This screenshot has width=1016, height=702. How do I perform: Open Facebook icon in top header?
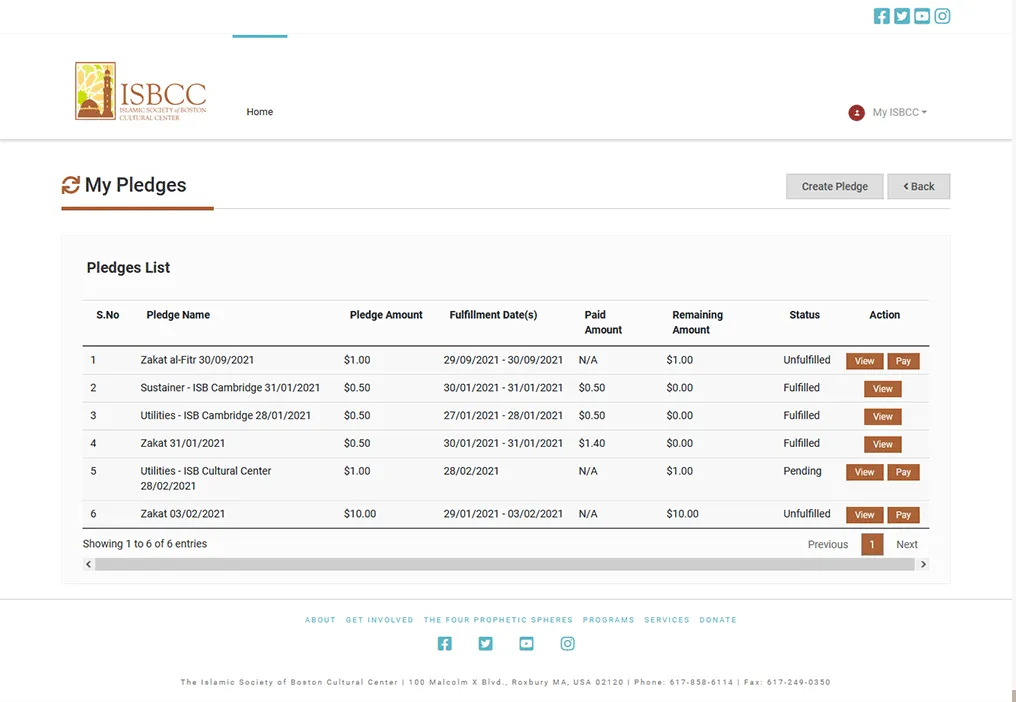tap(881, 16)
